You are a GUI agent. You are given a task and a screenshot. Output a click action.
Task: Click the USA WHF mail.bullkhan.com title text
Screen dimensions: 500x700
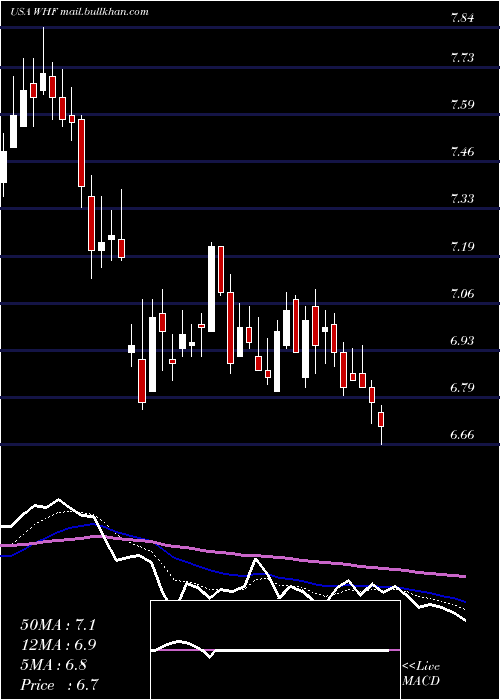pyautogui.click(x=79, y=12)
